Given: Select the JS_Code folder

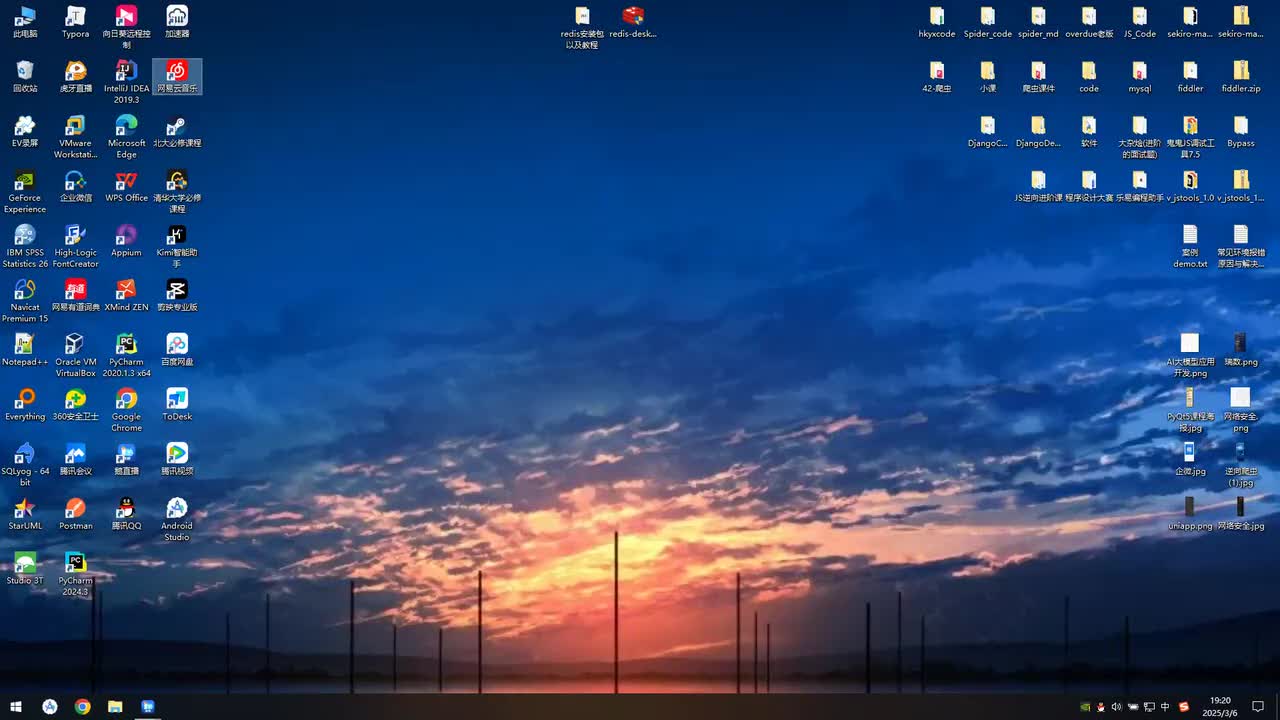Looking at the screenshot, I should point(1139,22).
